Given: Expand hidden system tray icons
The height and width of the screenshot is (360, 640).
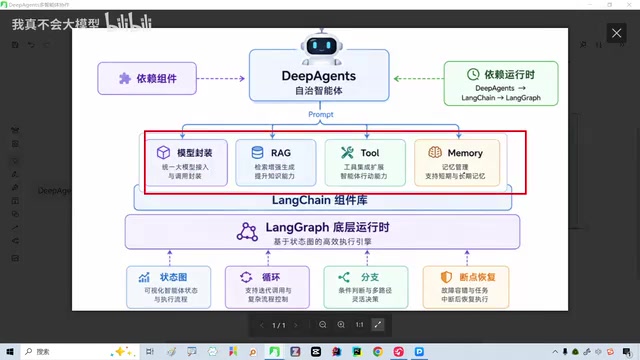Looking at the screenshot, I should tap(555, 351).
